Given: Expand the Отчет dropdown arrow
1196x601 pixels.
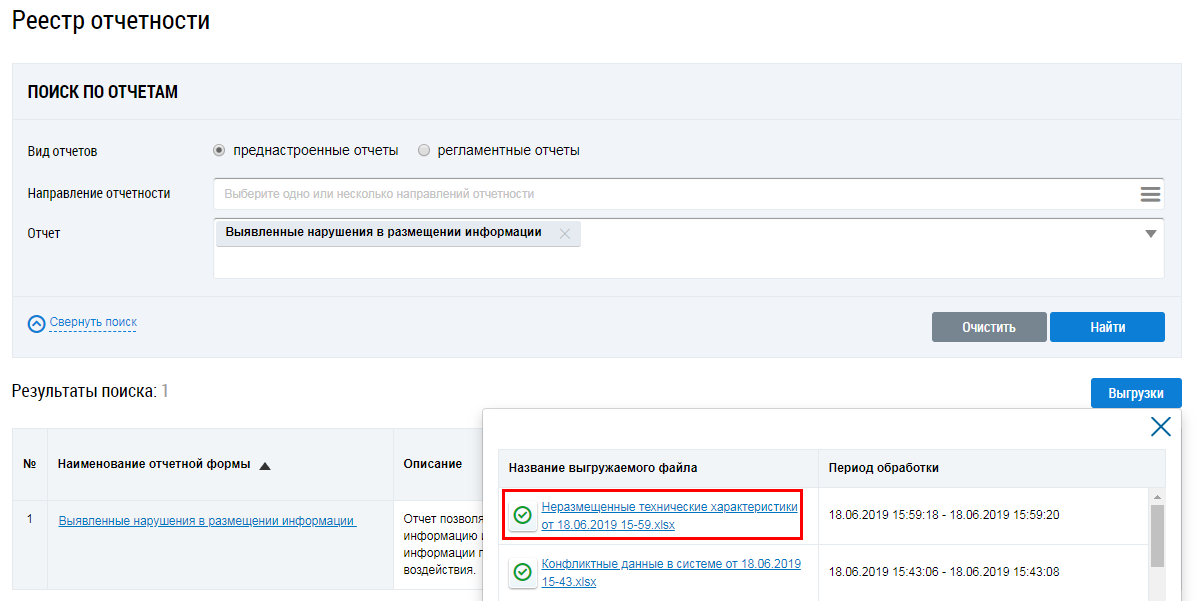Looking at the screenshot, I should pyautogui.click(x=1150, y=233).
